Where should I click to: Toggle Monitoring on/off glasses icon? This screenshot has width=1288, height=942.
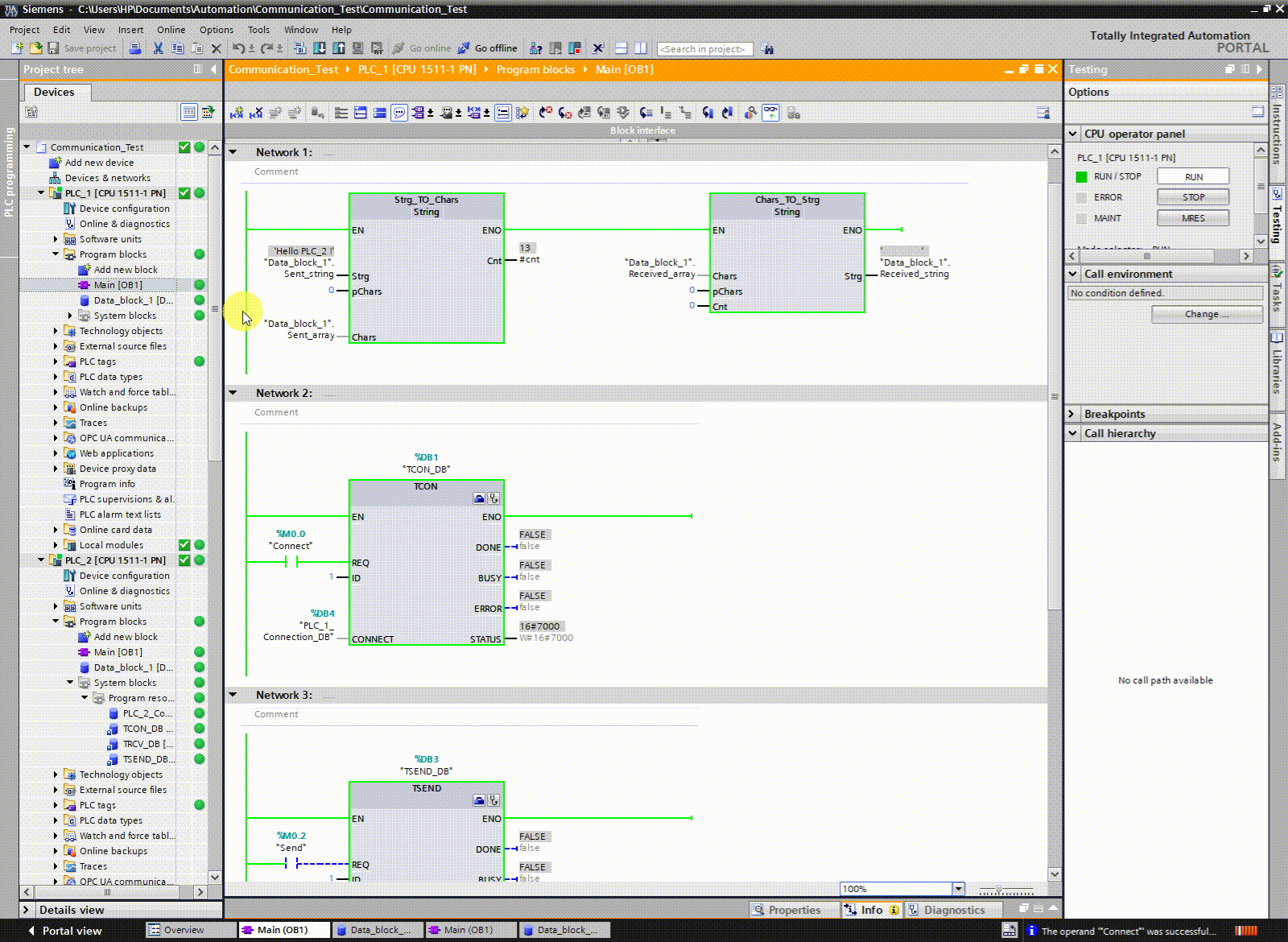click(770, 113)
